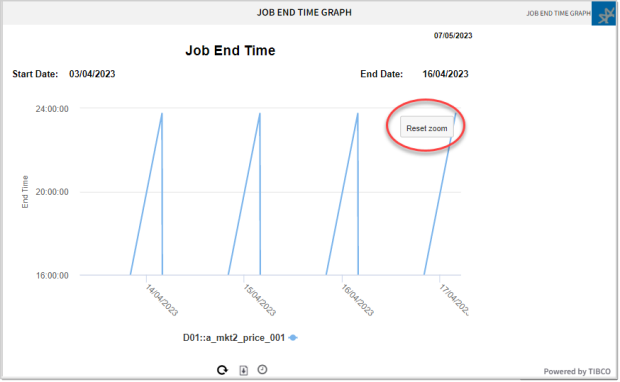Click the report date 07/05/2023
This screenshot has height=382, width=620.
point(453,36)
